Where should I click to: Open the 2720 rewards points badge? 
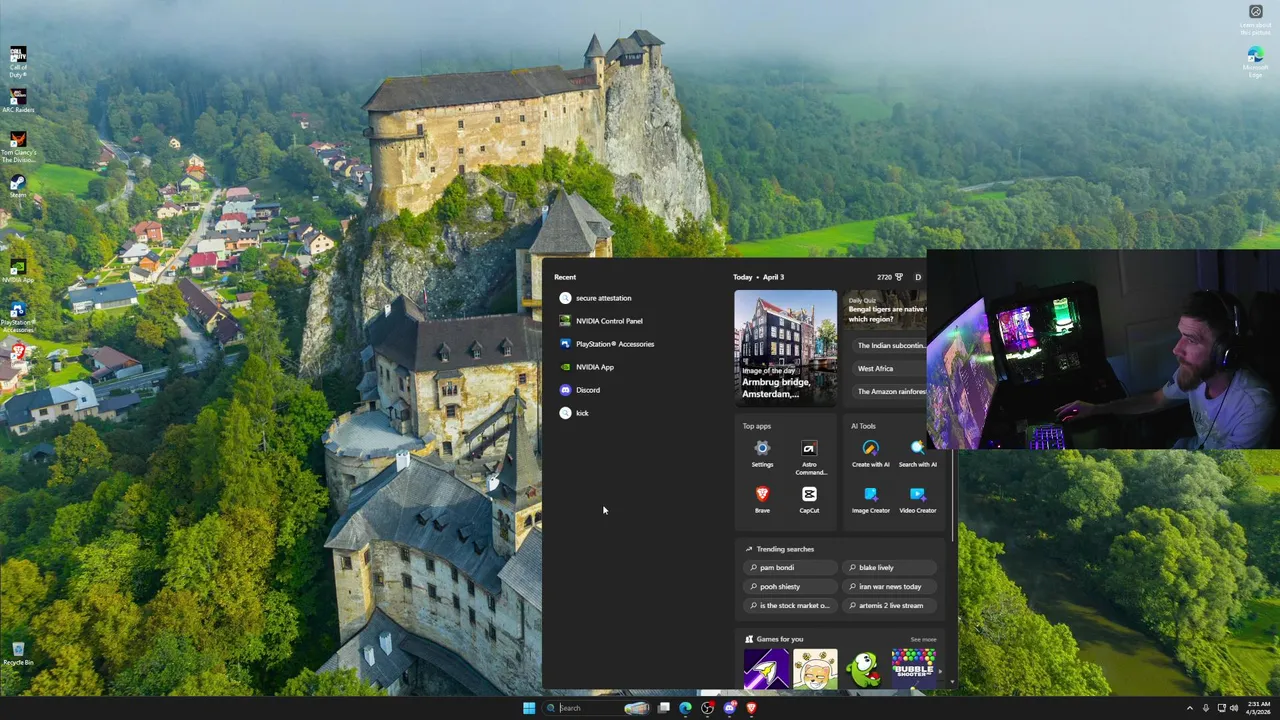(x=889, y=277)
